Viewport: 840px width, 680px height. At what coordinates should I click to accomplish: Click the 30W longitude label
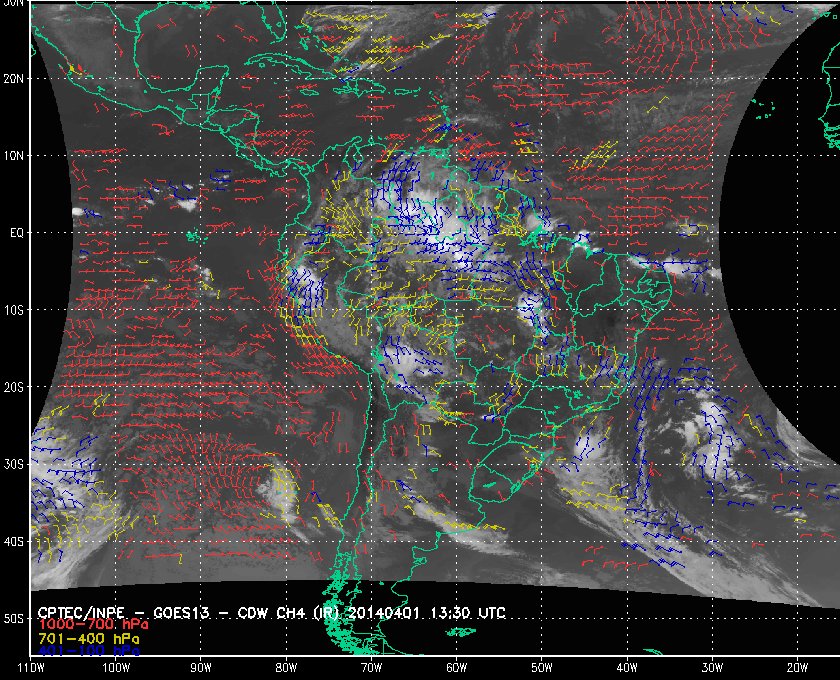click(712, 668)
